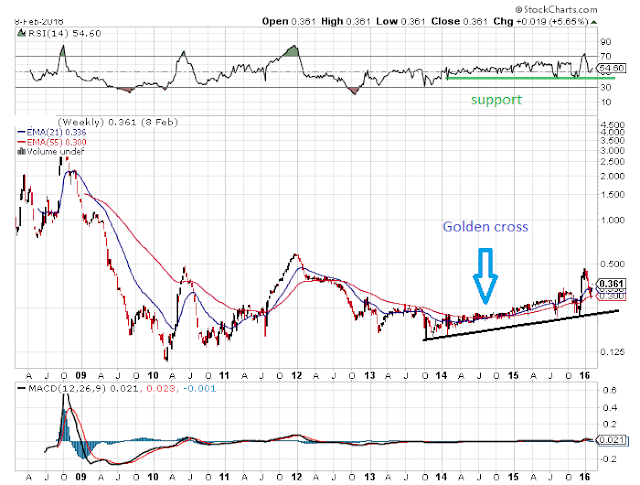Image resolution: width=640 pixels, height=485 pixels.
Task: Click the RSI(14) indicator legend icon
Action: click(x=21, y=33)
